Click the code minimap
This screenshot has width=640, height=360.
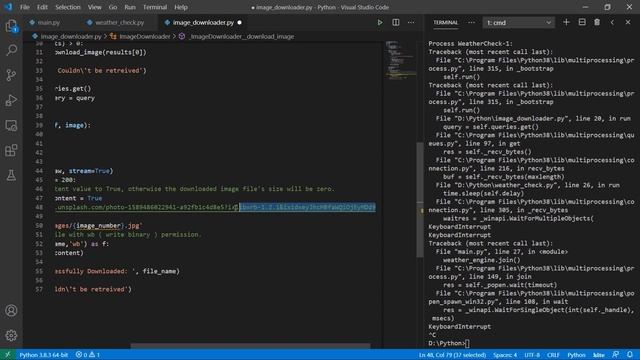click(x=400, y=60)
